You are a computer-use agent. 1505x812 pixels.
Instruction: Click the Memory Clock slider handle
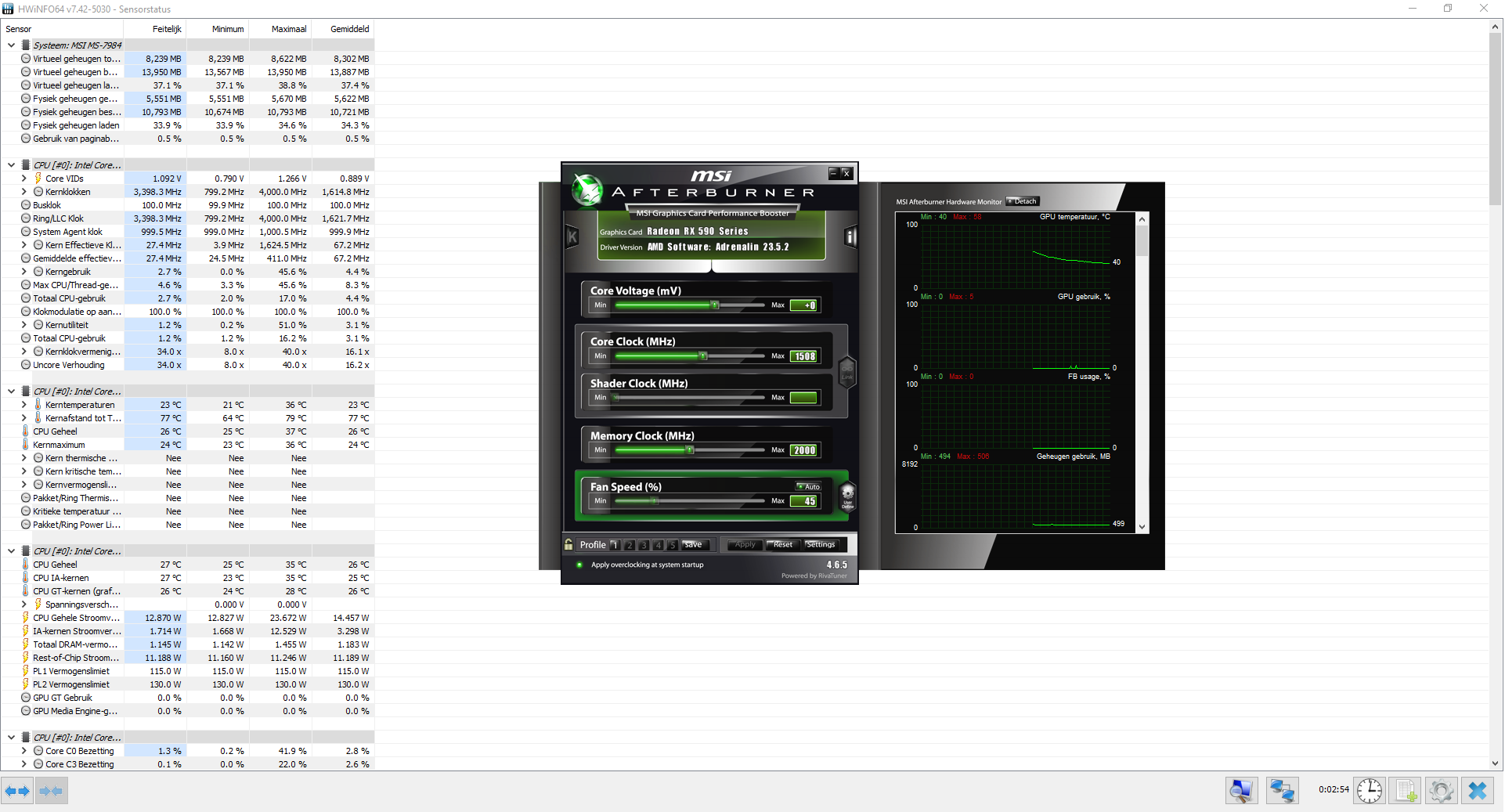[690, 449]
